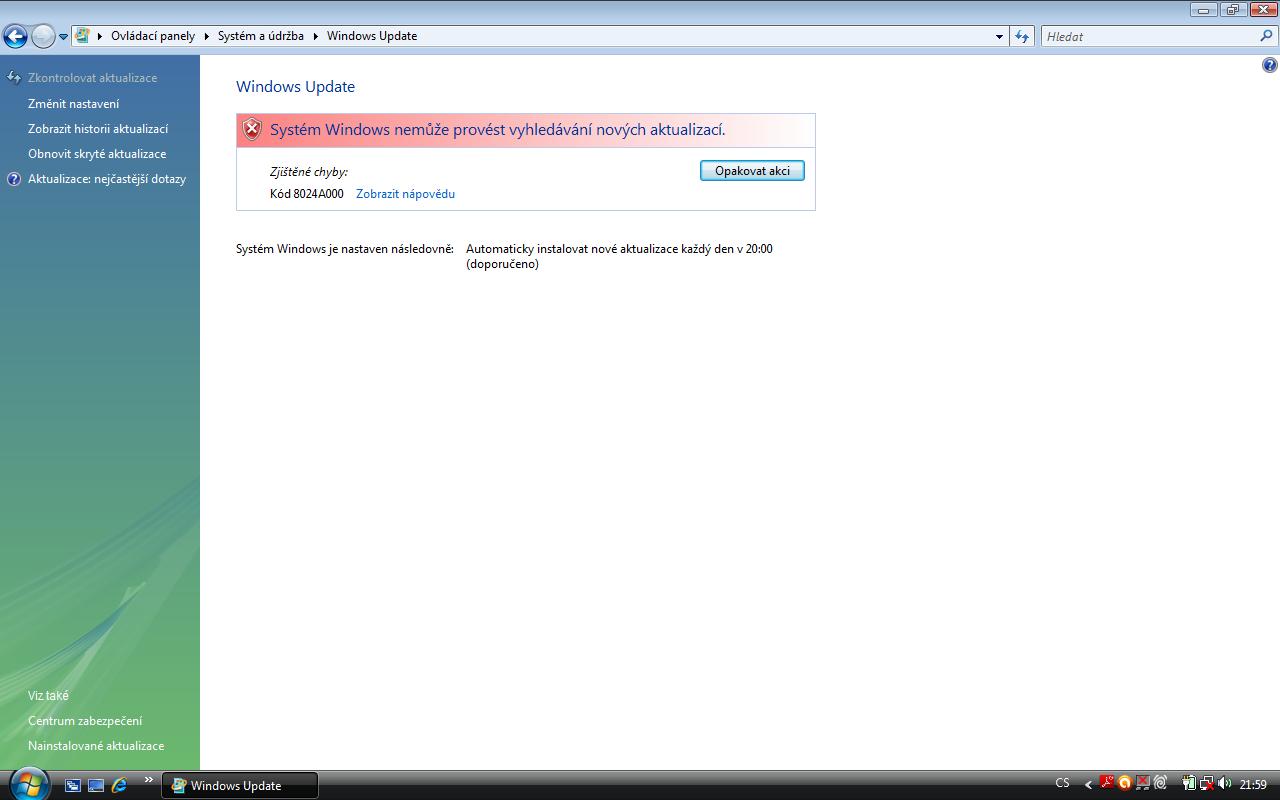Open Zobrazit historii aktualizací
The width and height of the screenshot is (1280, 800).
coord(98,129)
